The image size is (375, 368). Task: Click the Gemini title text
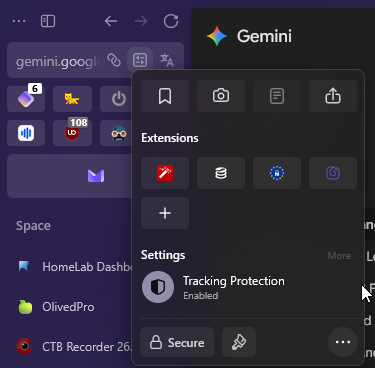(264, 36)
